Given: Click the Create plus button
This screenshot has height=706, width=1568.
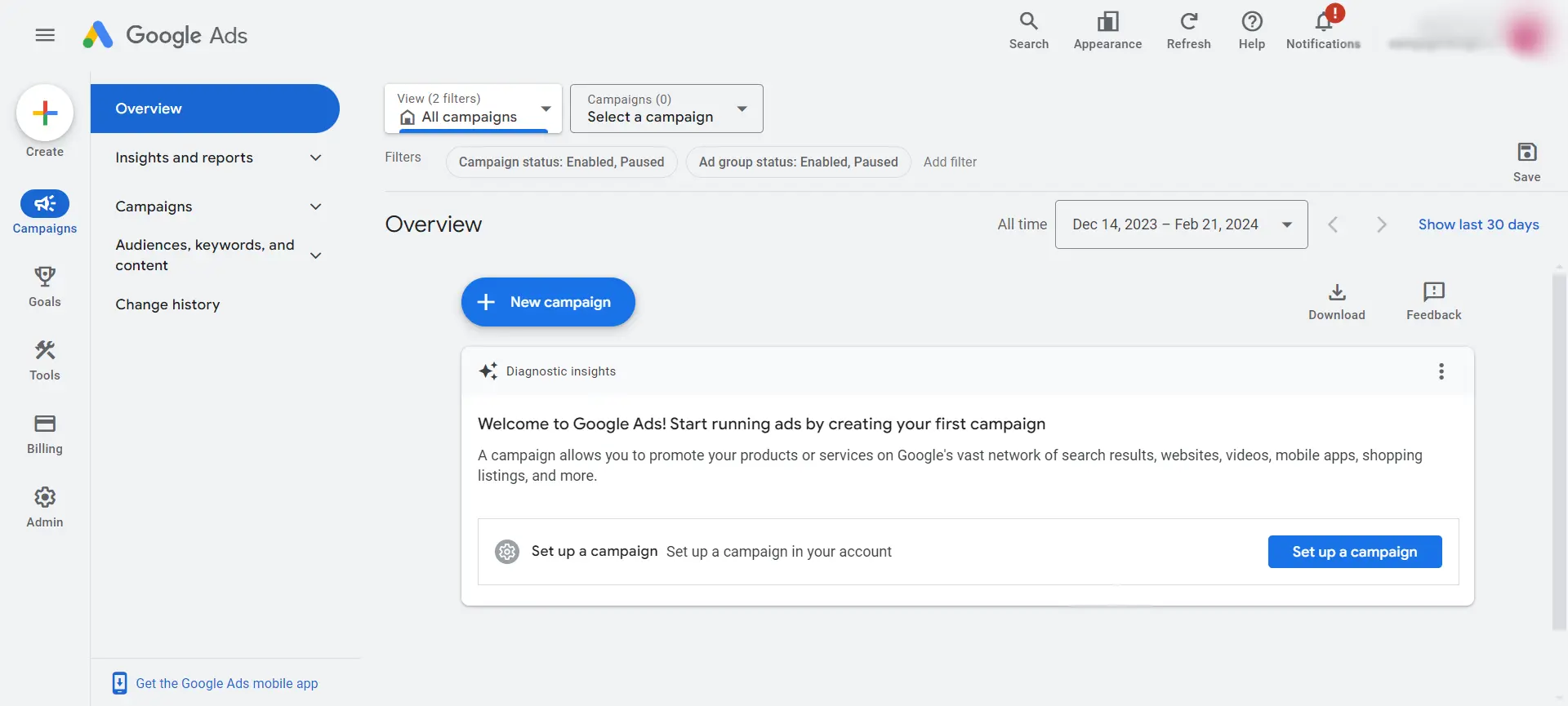Looking at the screenshot, I should (45, 113).
